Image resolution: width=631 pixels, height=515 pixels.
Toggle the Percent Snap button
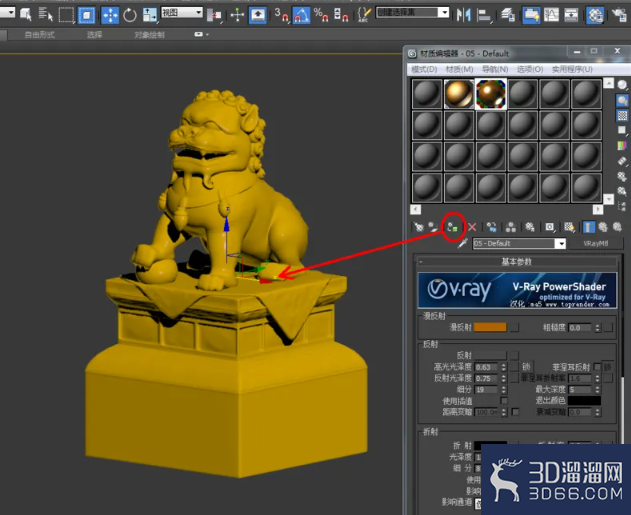click(x=321, y=15)
